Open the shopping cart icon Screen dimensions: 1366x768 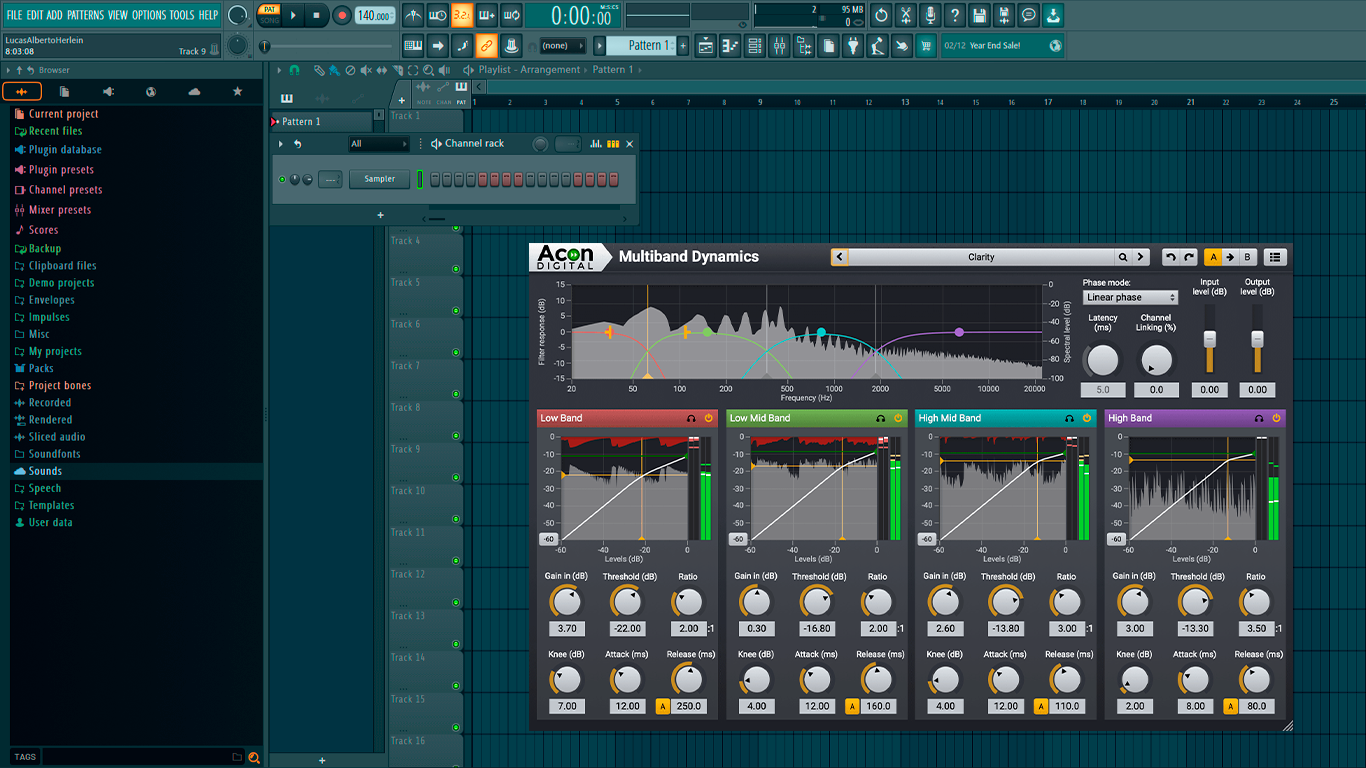(926, 45)
